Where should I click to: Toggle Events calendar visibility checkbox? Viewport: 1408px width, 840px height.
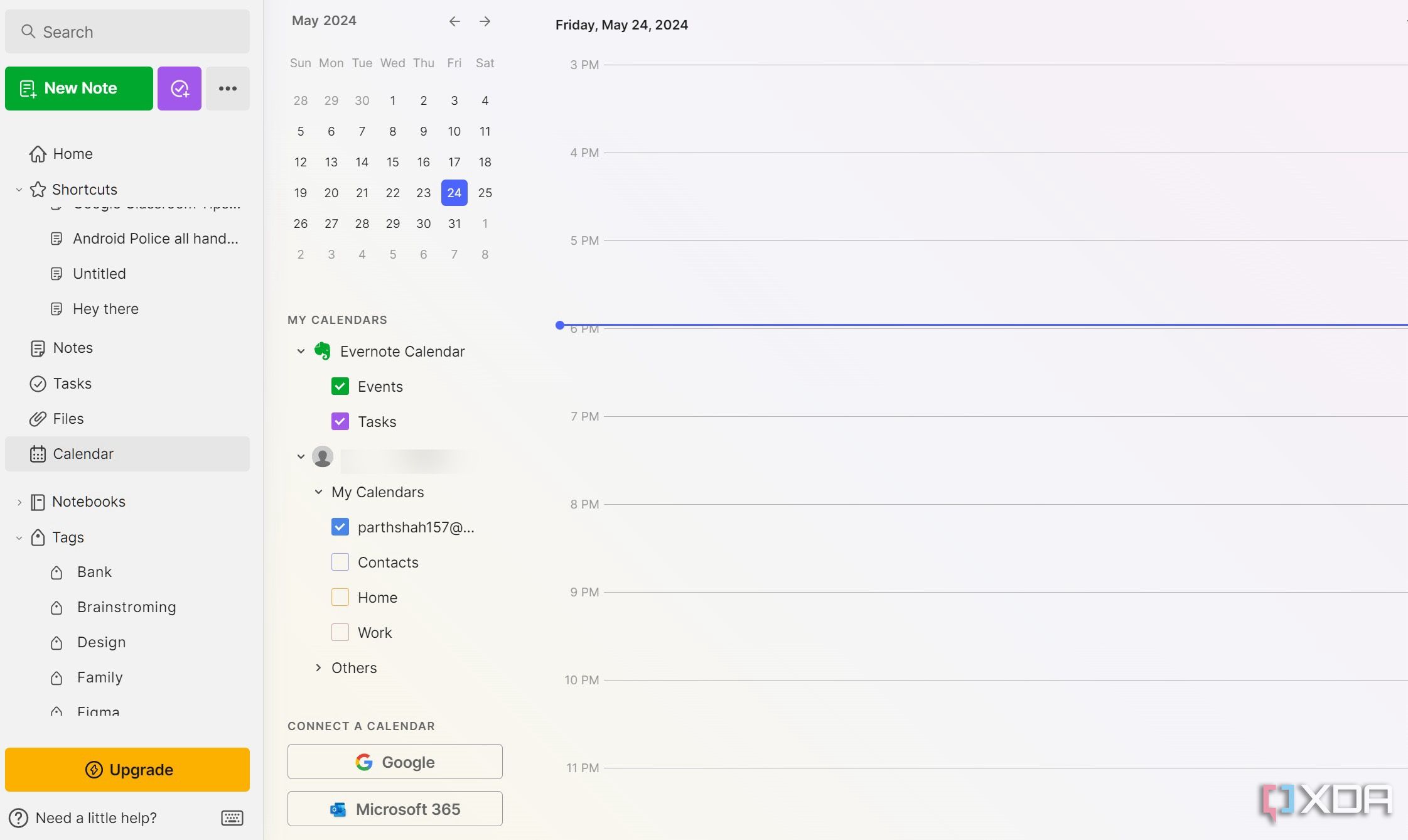coord(340,386)
